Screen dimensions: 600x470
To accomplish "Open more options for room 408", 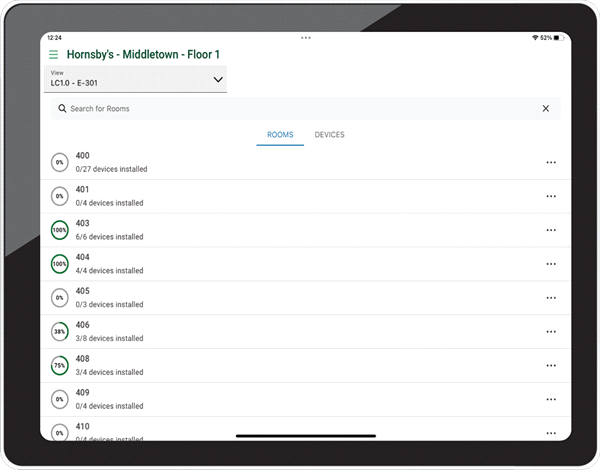I will [x=551, y=366].
